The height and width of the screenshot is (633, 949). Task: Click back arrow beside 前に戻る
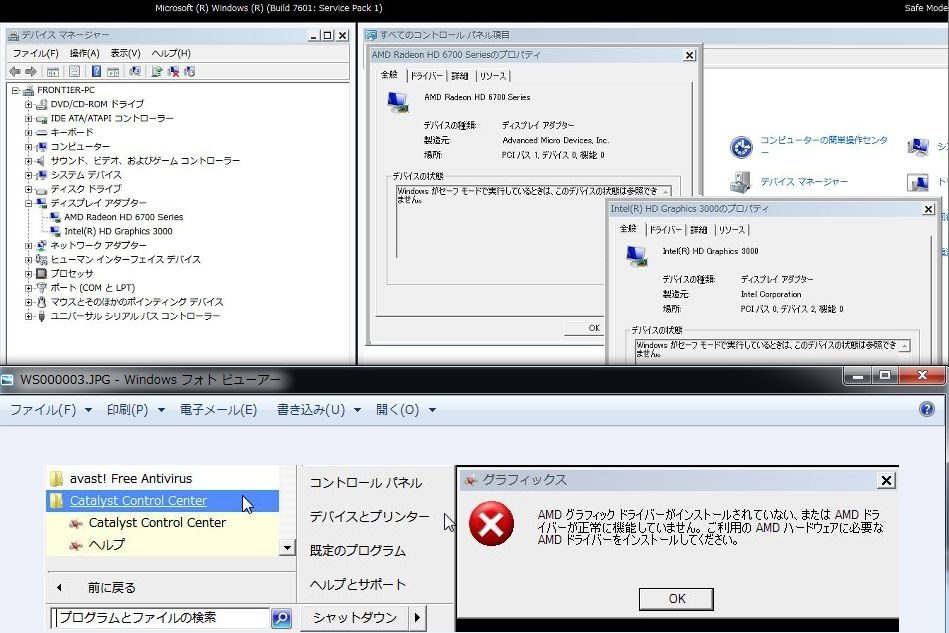click(59, 587)
